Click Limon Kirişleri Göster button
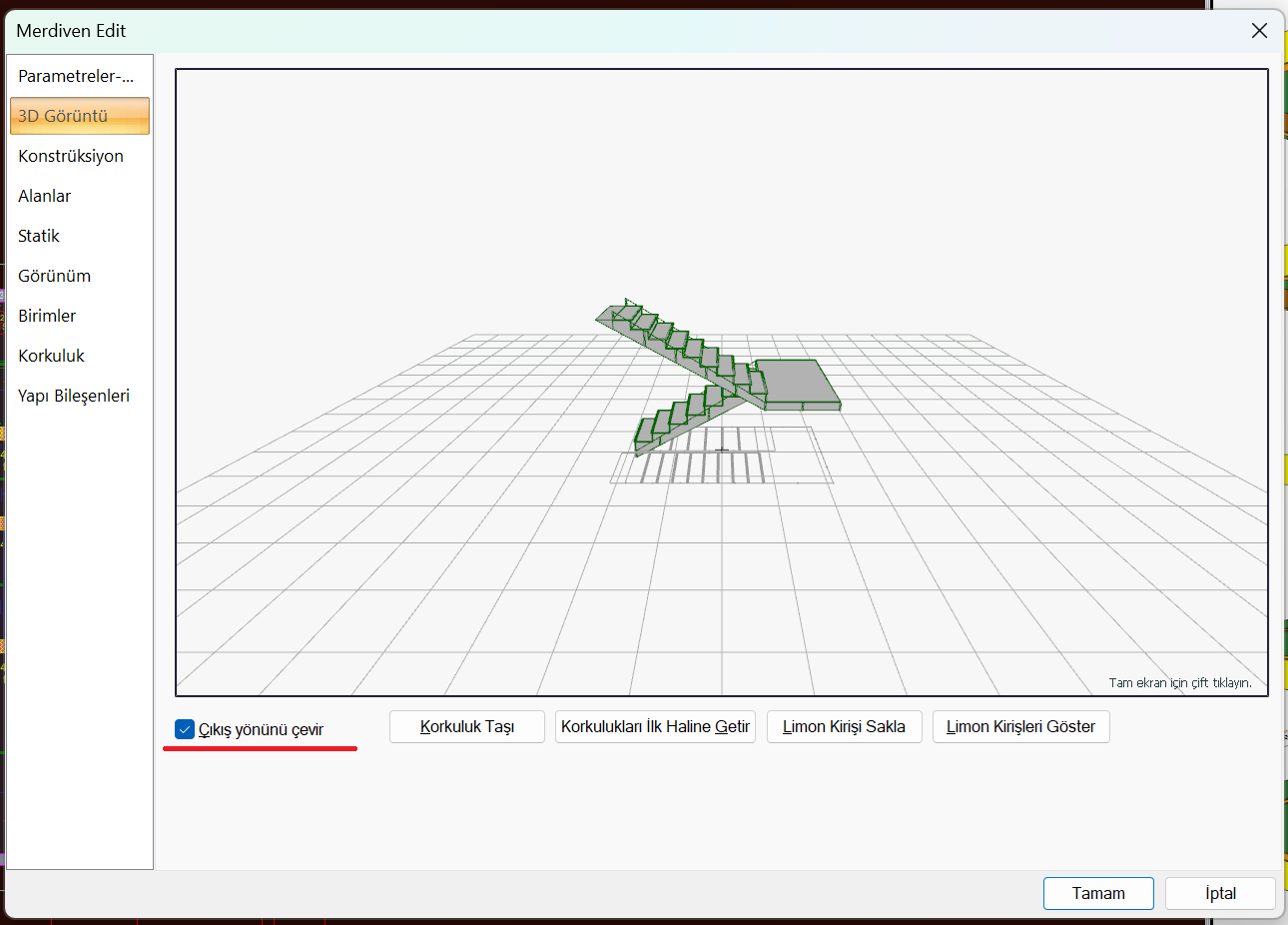This screenshot has width=1288, height=925. [1020, 727]
